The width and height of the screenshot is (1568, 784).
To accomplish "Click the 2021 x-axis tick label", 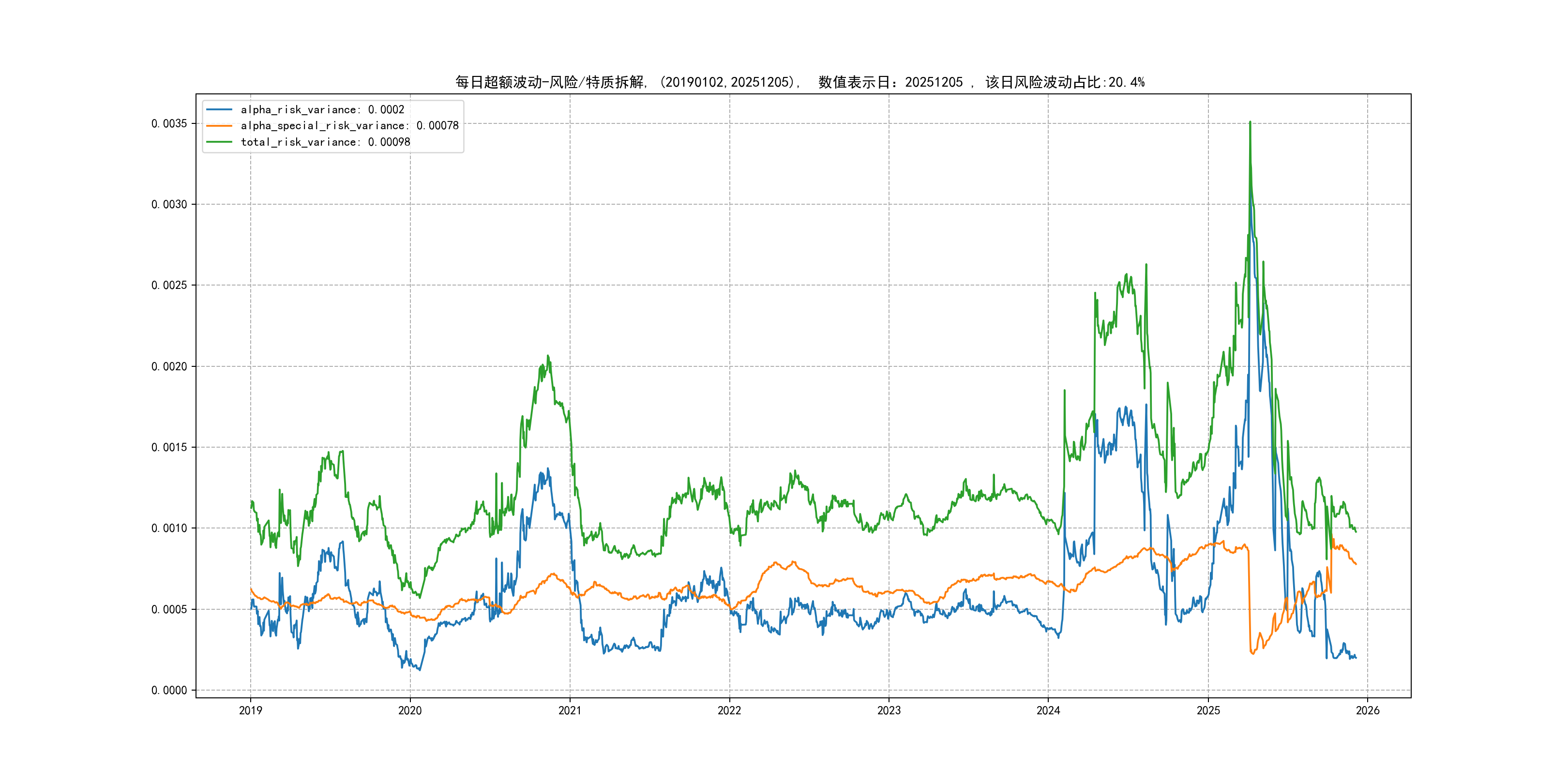I will click(x=570, y=710).
